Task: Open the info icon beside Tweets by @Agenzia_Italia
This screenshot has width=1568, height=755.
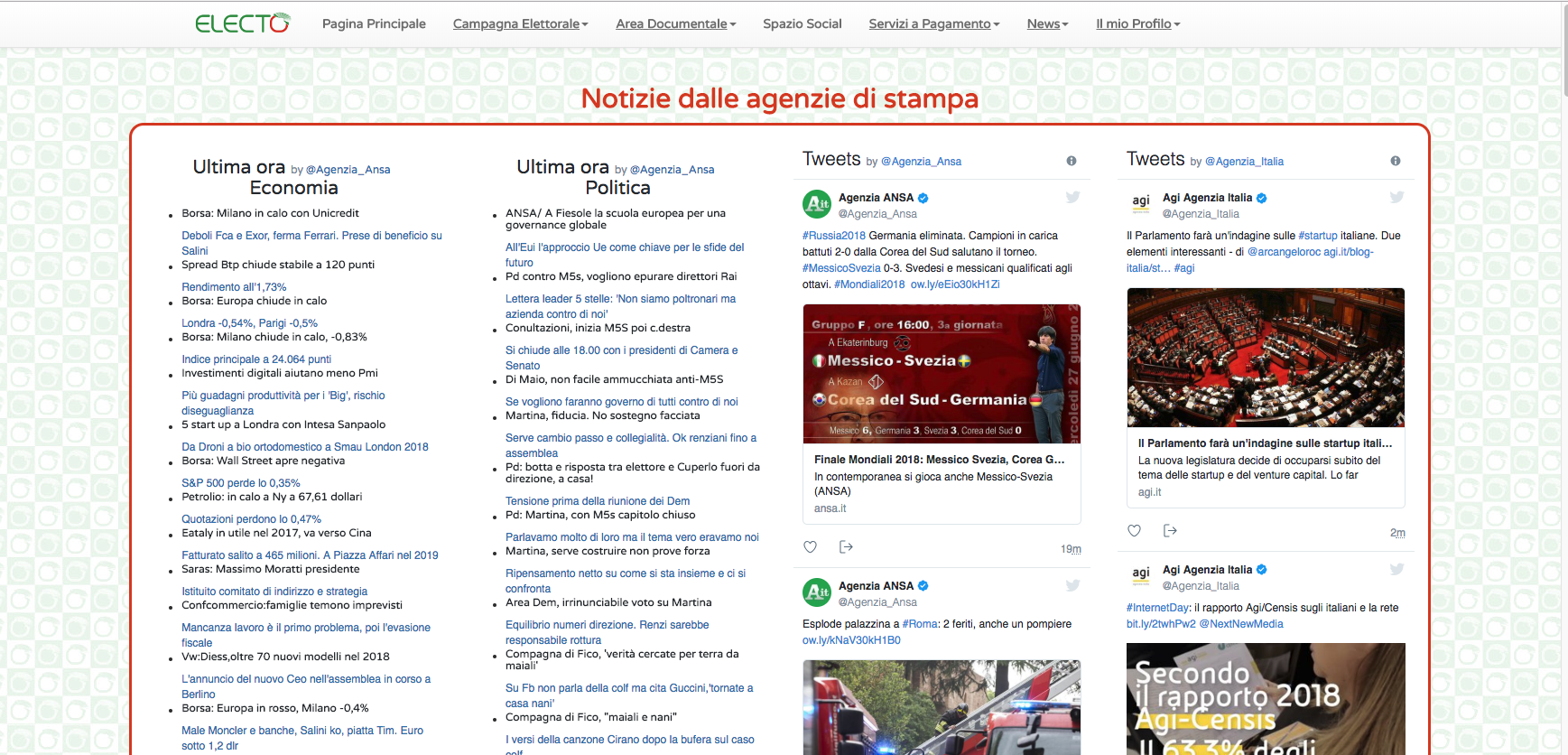Action: [1396, 161]
